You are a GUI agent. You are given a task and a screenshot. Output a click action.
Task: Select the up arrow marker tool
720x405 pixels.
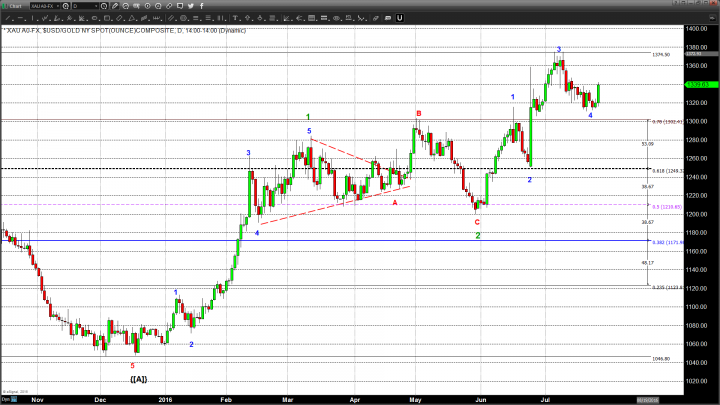point(248,18)
